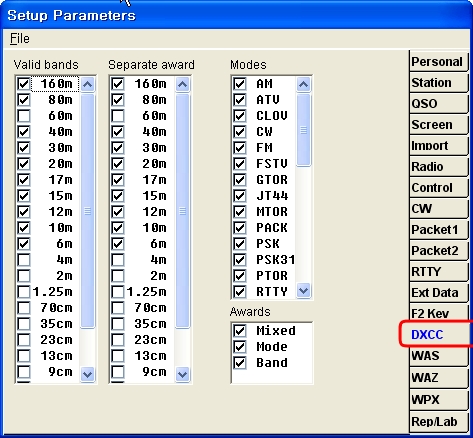Toggle 30m in Valid bands
Screen dimensions: 473x438
click(x=24, y=148)
